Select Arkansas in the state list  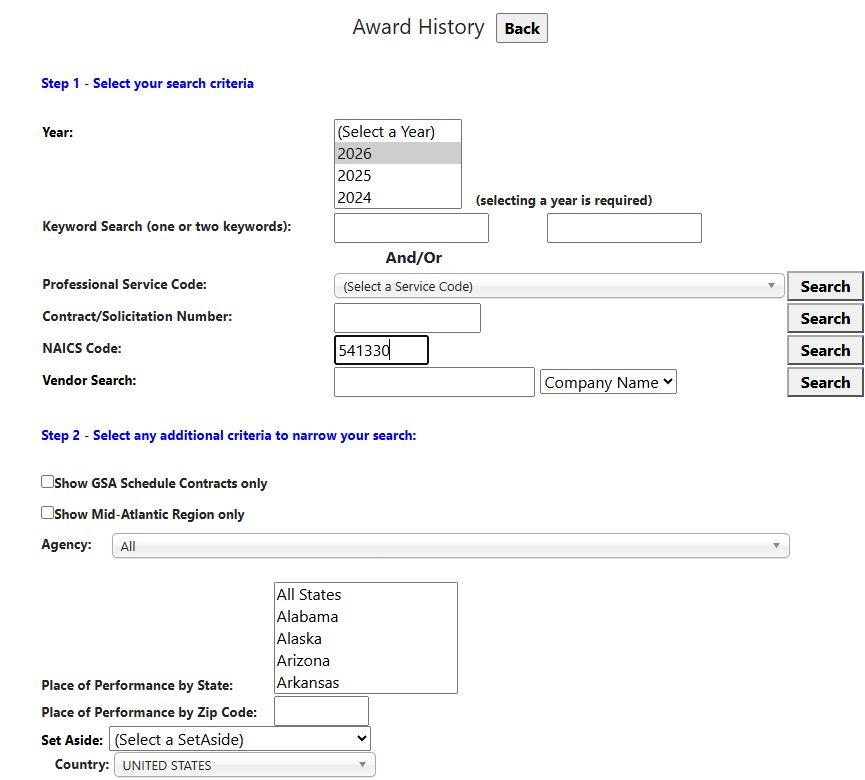point(366,682)
